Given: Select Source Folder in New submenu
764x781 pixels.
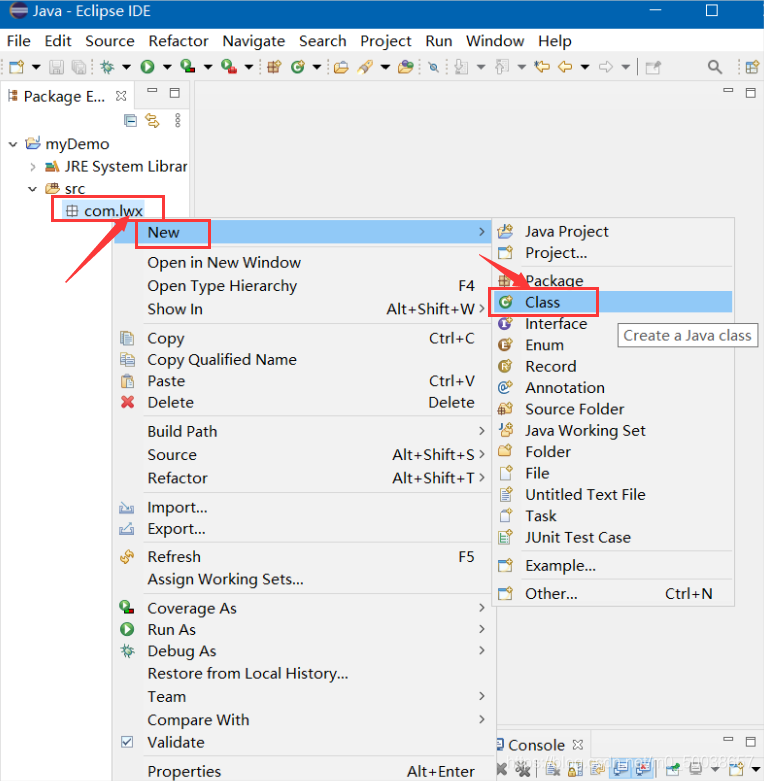Looking at the screenshot, I should coord(614,409).
